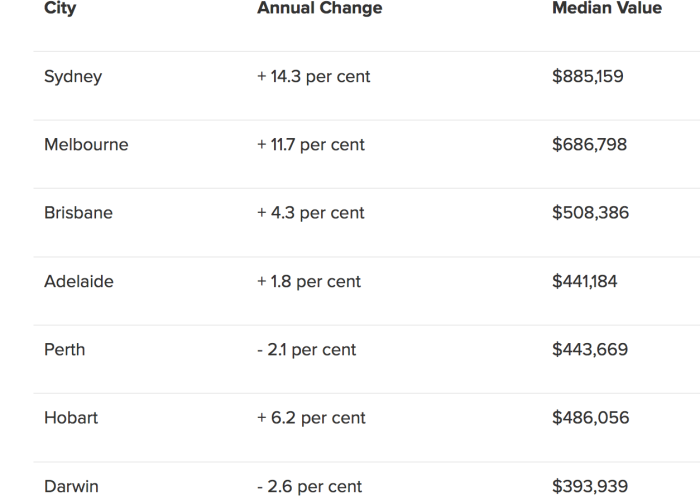The width and height of the screenshot is (700, 500).
Task: Click the Annual Change column header
Action: point(320,8)
